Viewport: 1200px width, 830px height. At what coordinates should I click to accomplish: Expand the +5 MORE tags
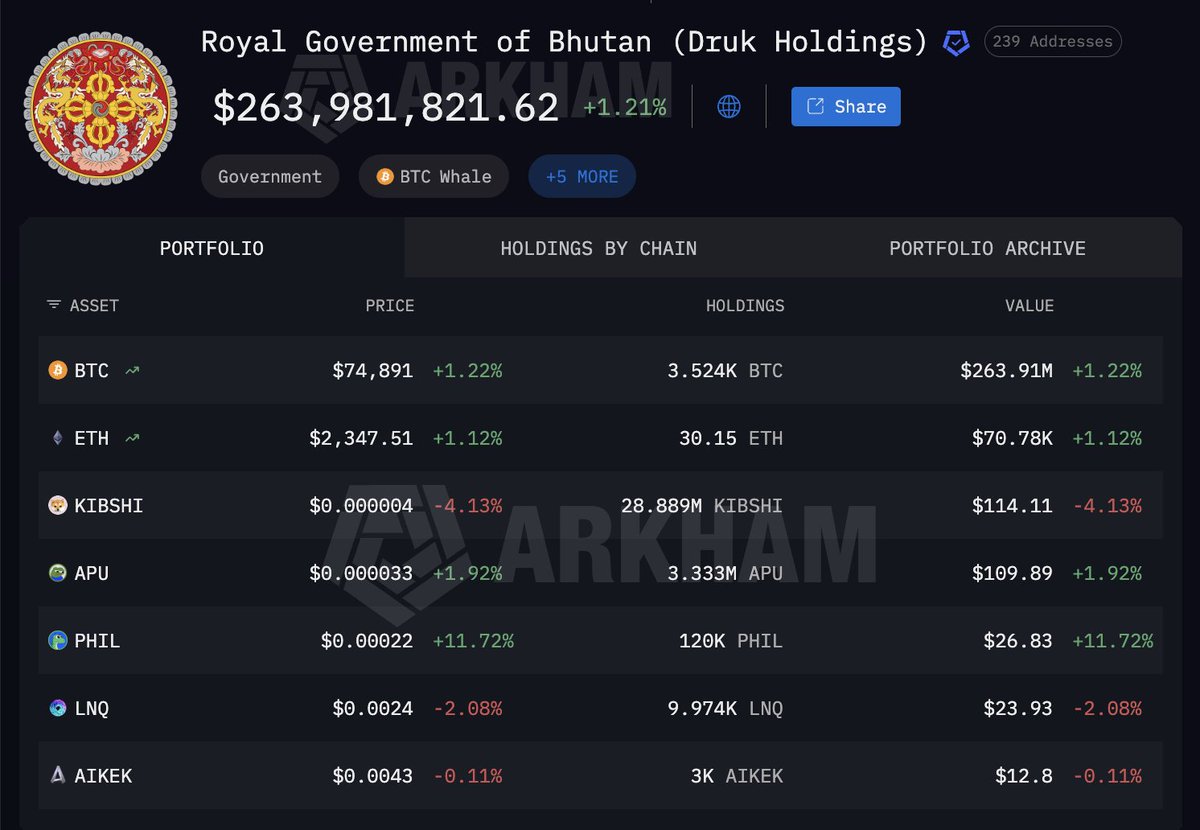pos(582,177)
